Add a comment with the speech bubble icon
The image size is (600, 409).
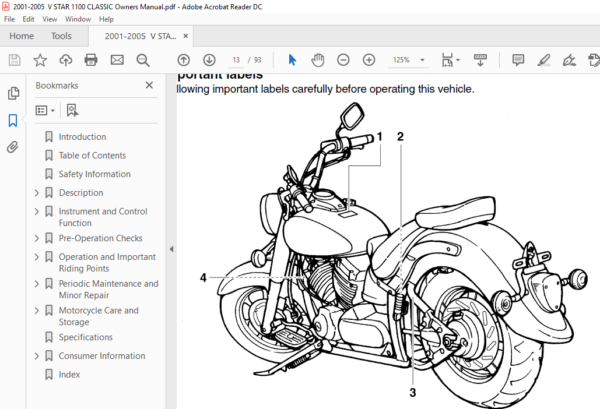518,60
